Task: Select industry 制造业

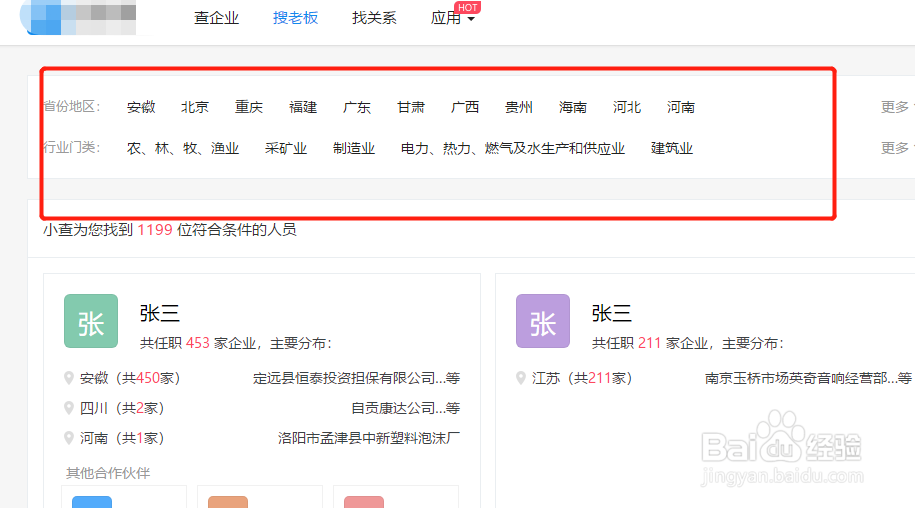Action: 354,149
